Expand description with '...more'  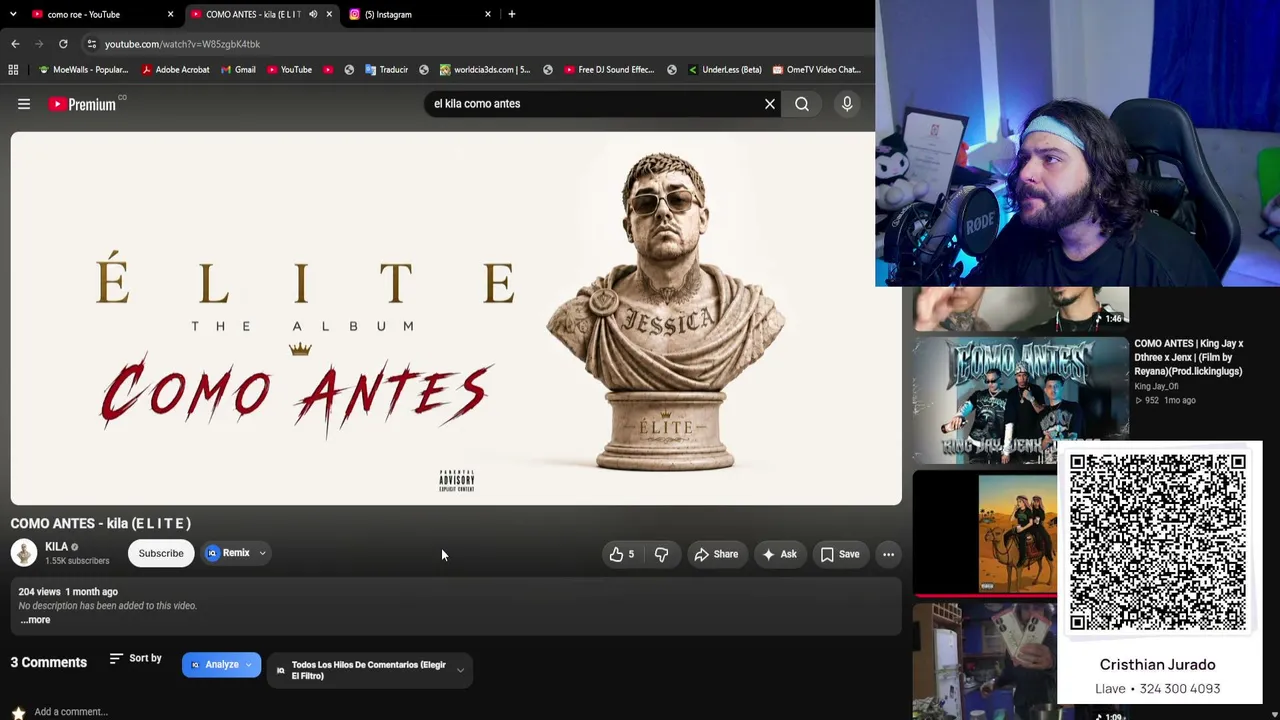(35, 620)
